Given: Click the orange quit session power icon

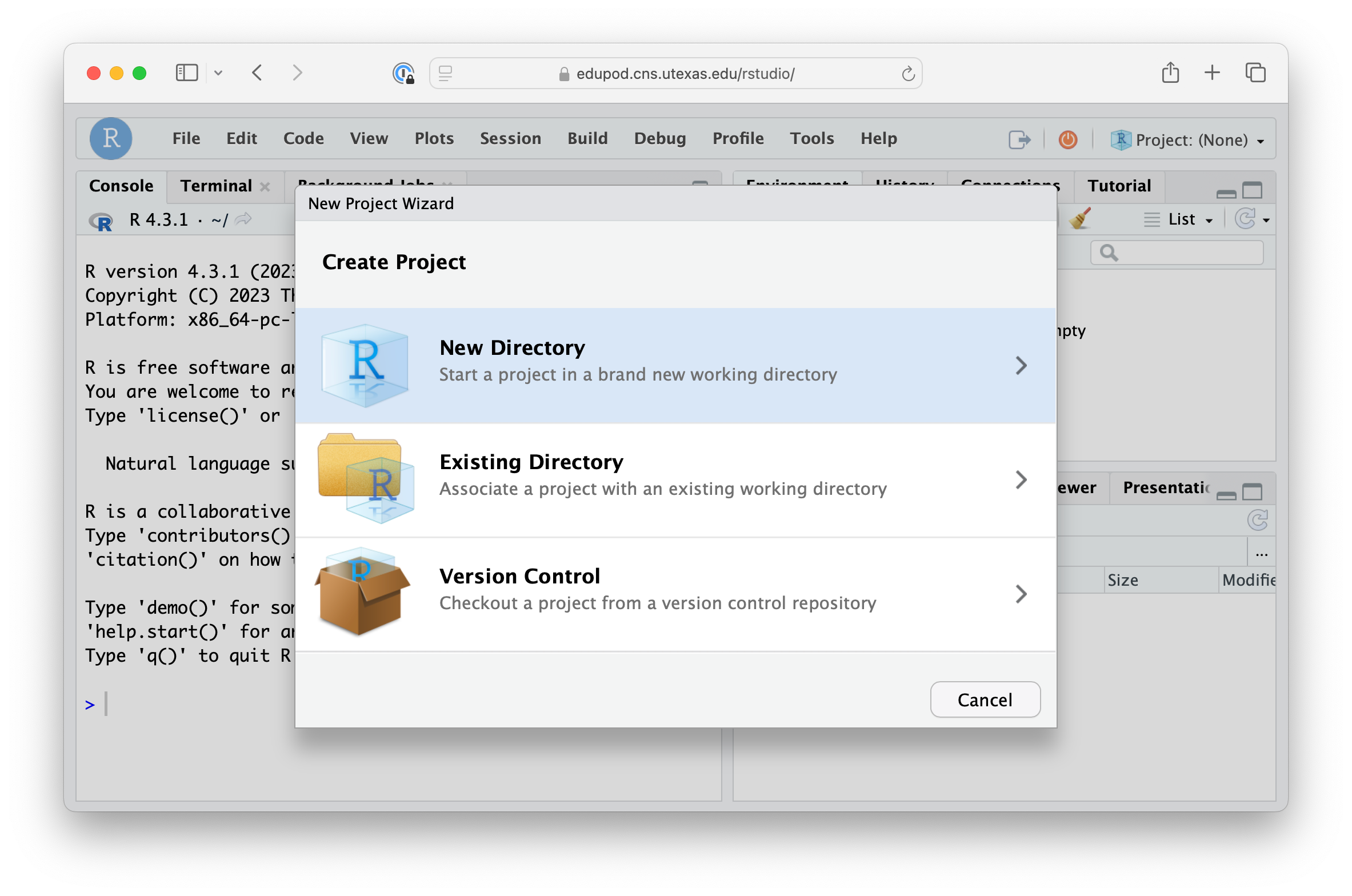Looking at the screenshot, I should click(x=1067, y=139).
